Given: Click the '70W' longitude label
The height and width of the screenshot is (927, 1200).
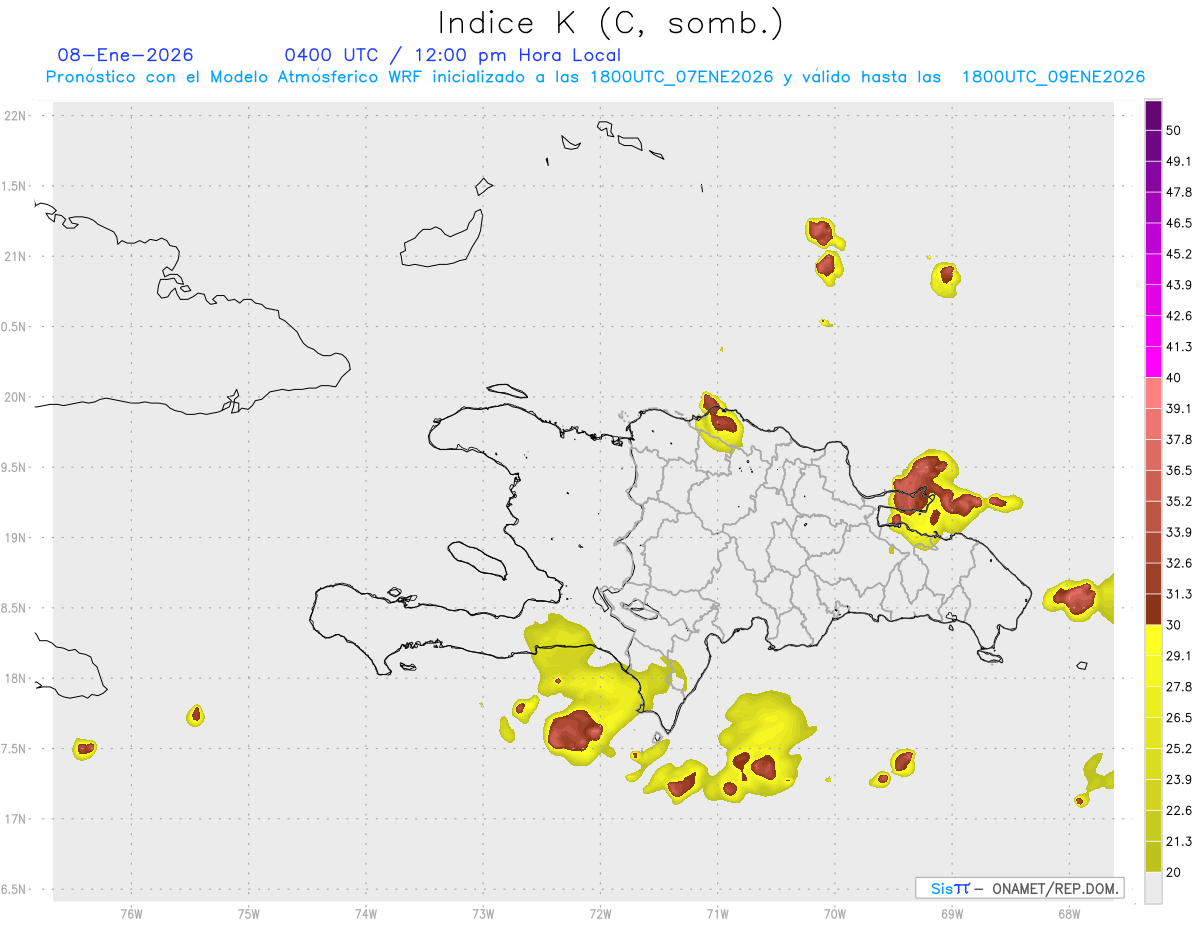Looking at the screenshot, I should (x=835, y=914).
